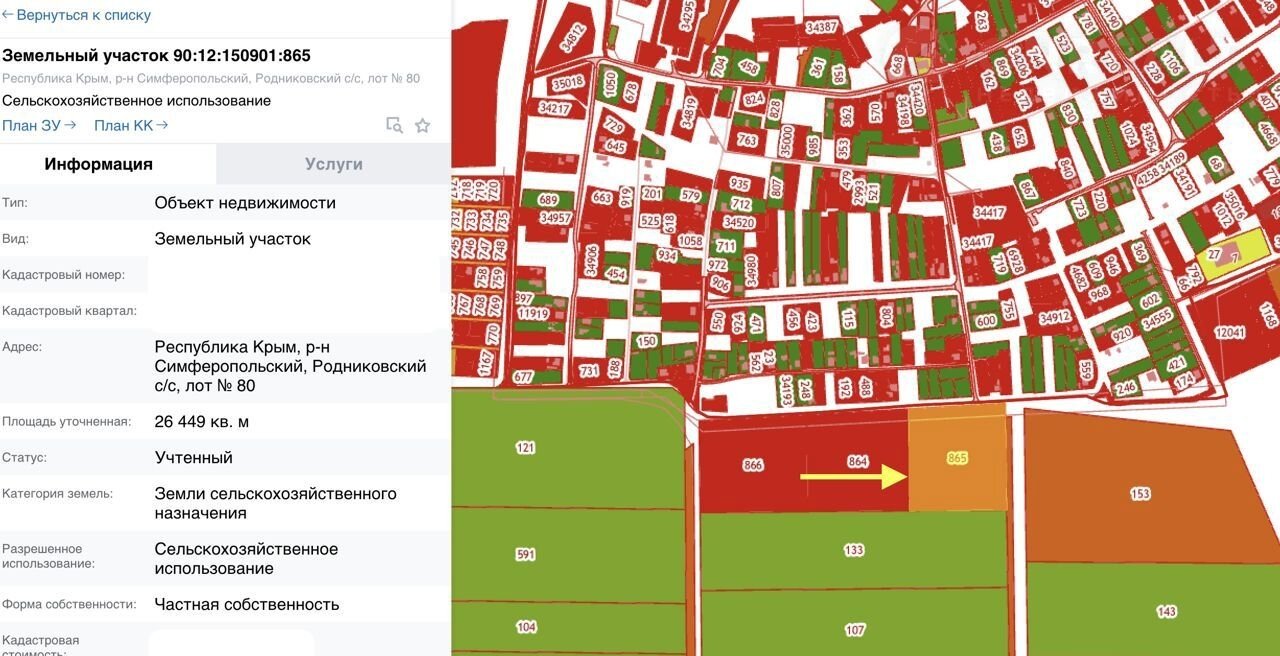Image resolution: width=1280 pixels, height=656 pixels.
Task: Click the find-on-map magnifier icon
Action: [x=394, y=125]
